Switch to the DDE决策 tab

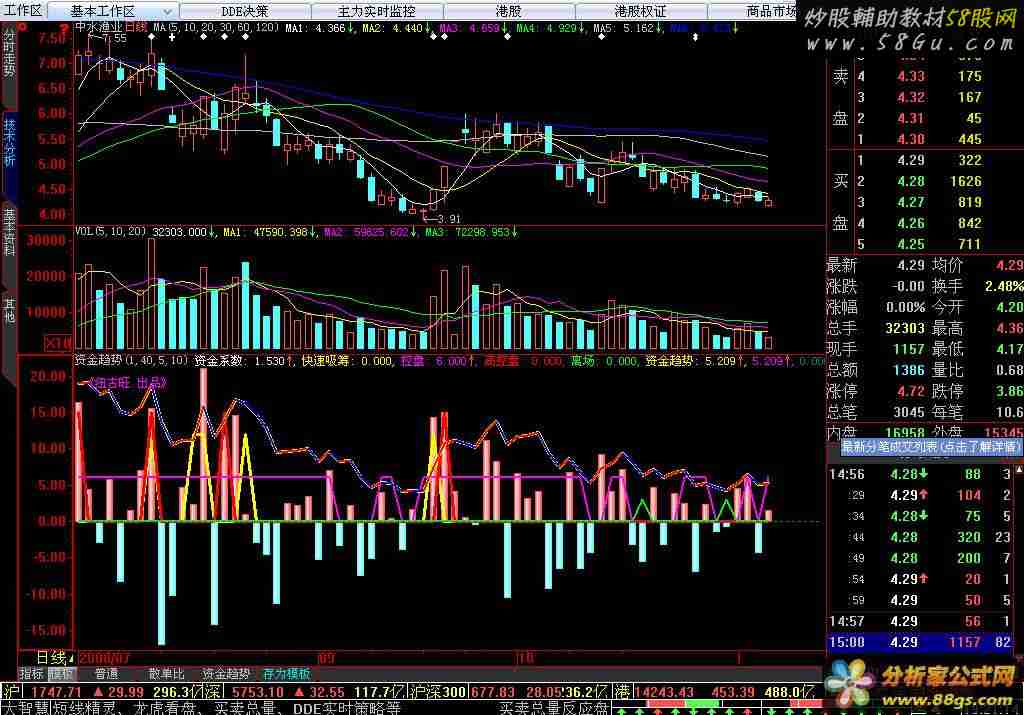tap(245, 11)
